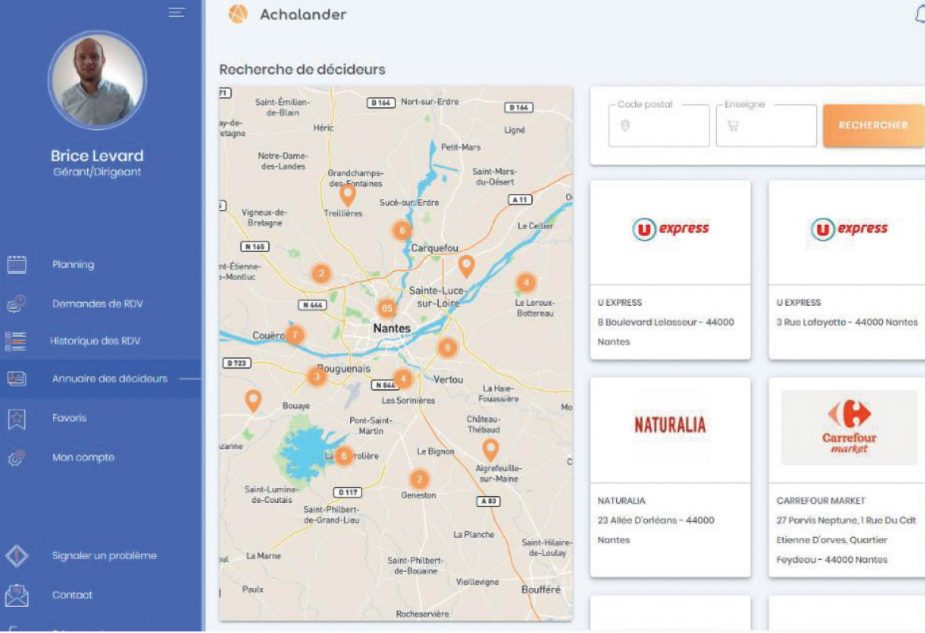Click address 3 Rue Lafayette - 44000 Nantes

pos(847,322)
